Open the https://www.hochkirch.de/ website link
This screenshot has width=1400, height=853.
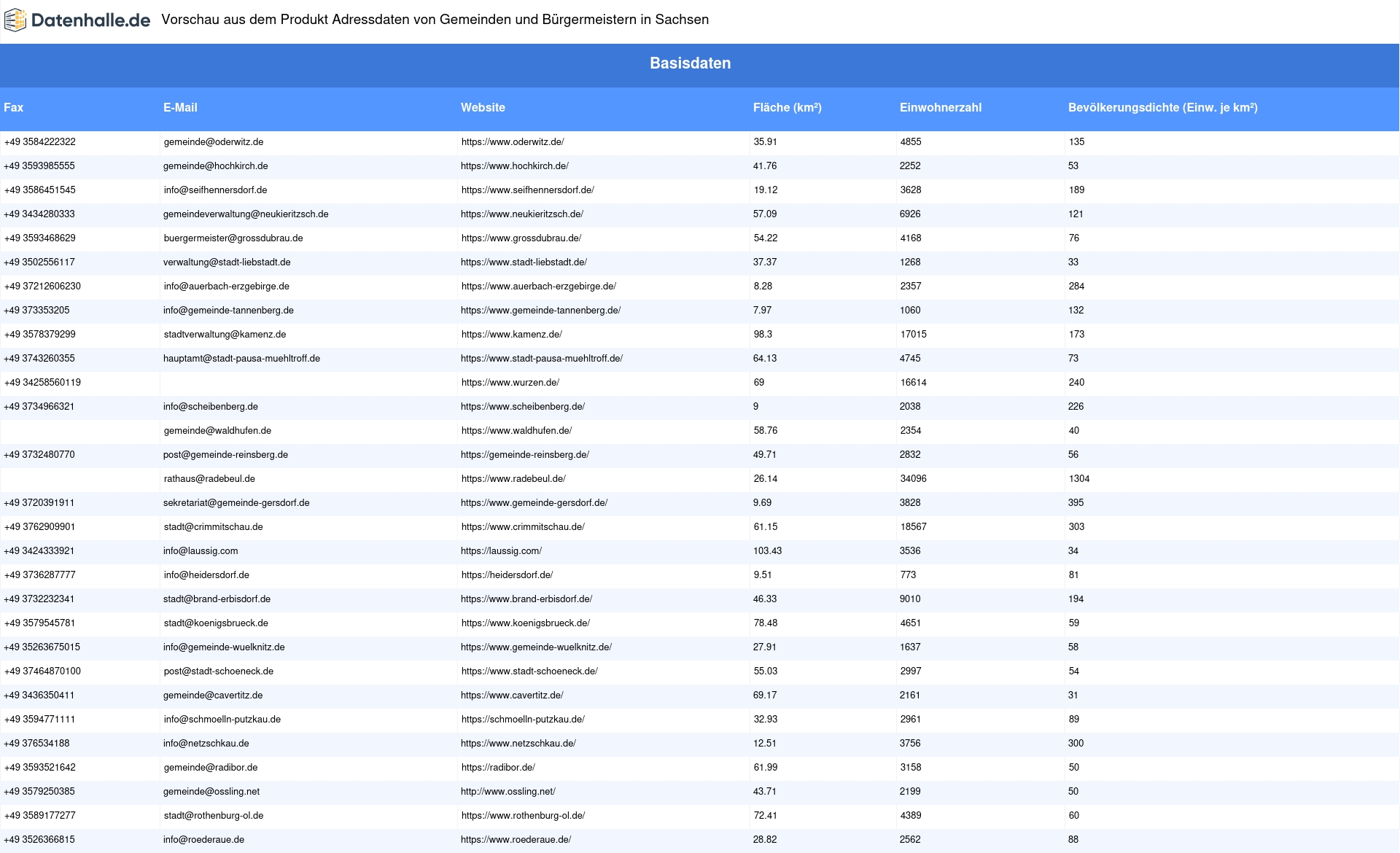pos(515,166)
